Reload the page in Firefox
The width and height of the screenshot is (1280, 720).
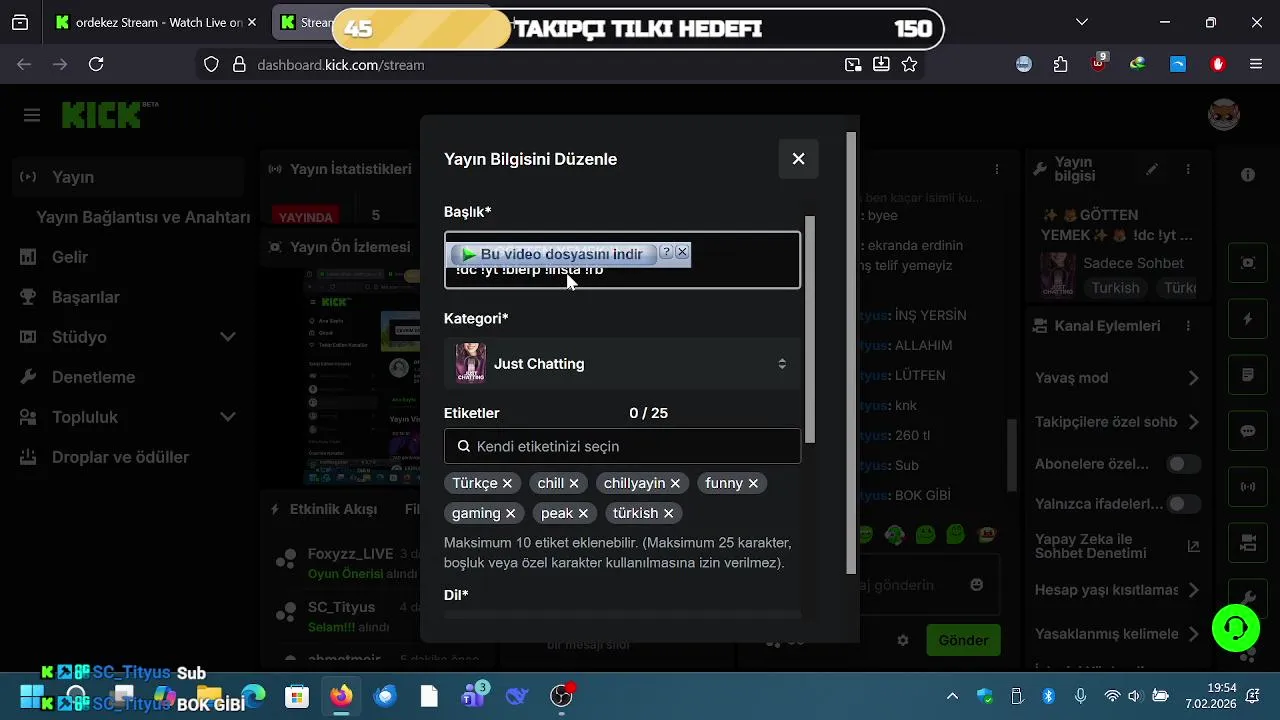96,64
